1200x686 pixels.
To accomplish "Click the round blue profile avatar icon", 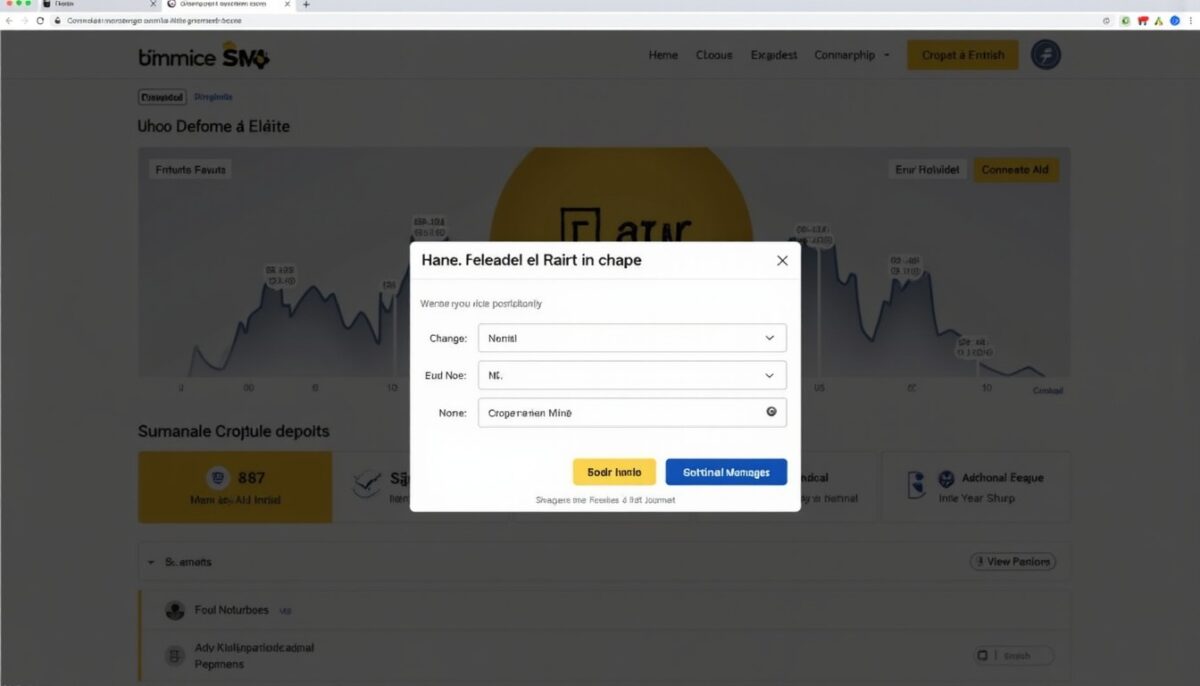I will pyautogui.click(x=1046, y=55).
